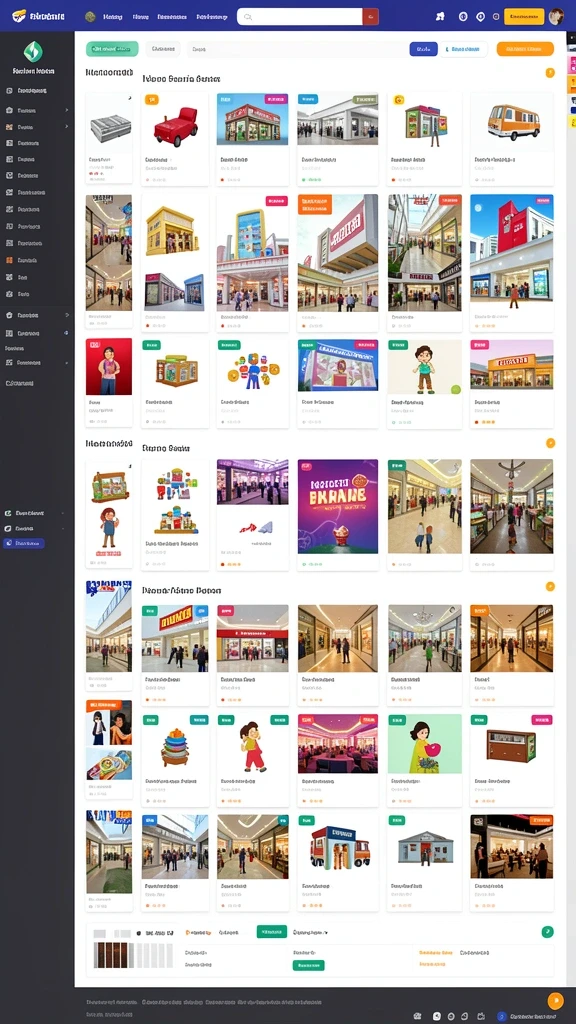Click the white puzzle-like icon in header right
This screenshot has width=576, height=1024.
440,17
